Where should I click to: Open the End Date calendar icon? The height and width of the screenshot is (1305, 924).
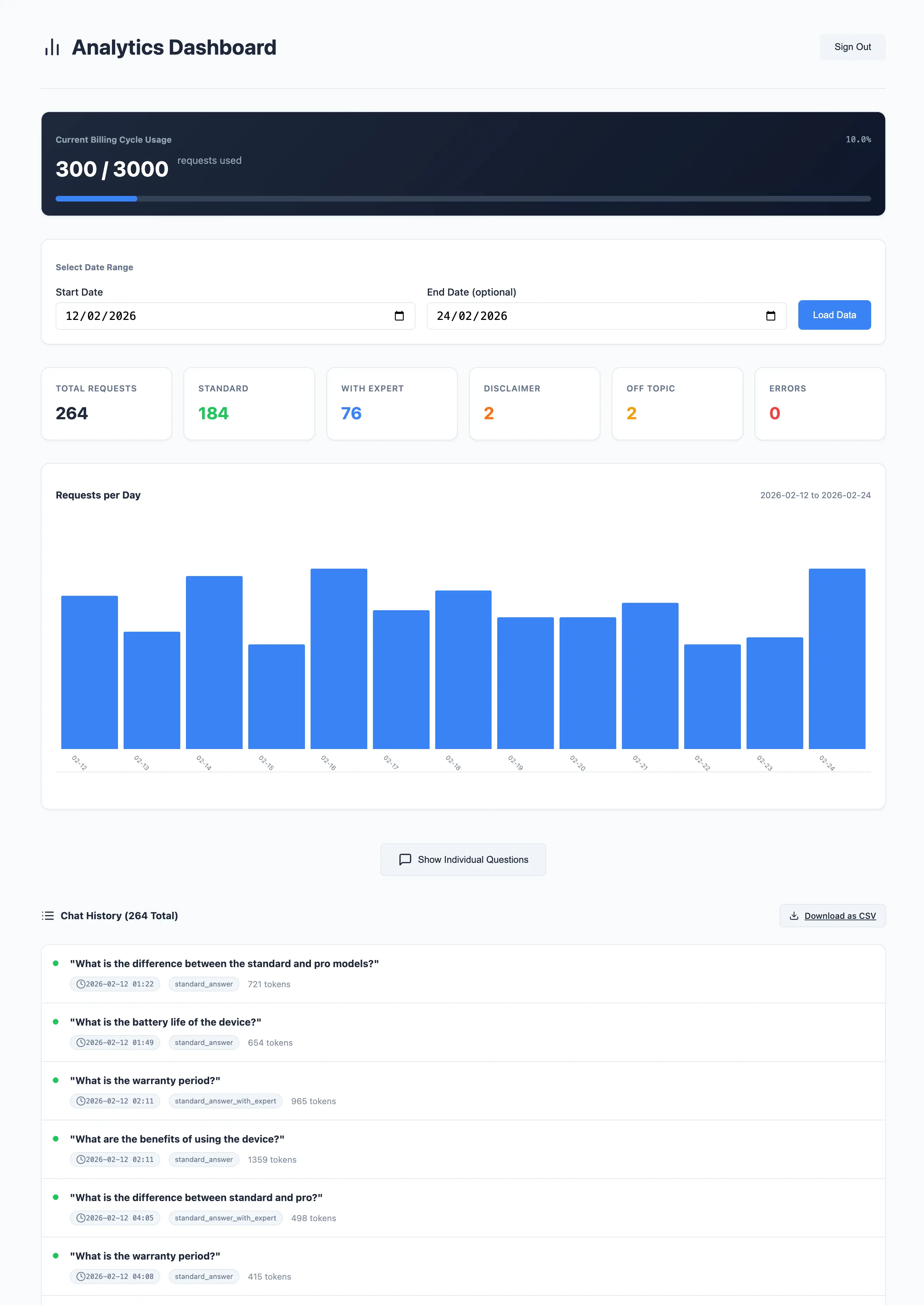click(771, 316)
